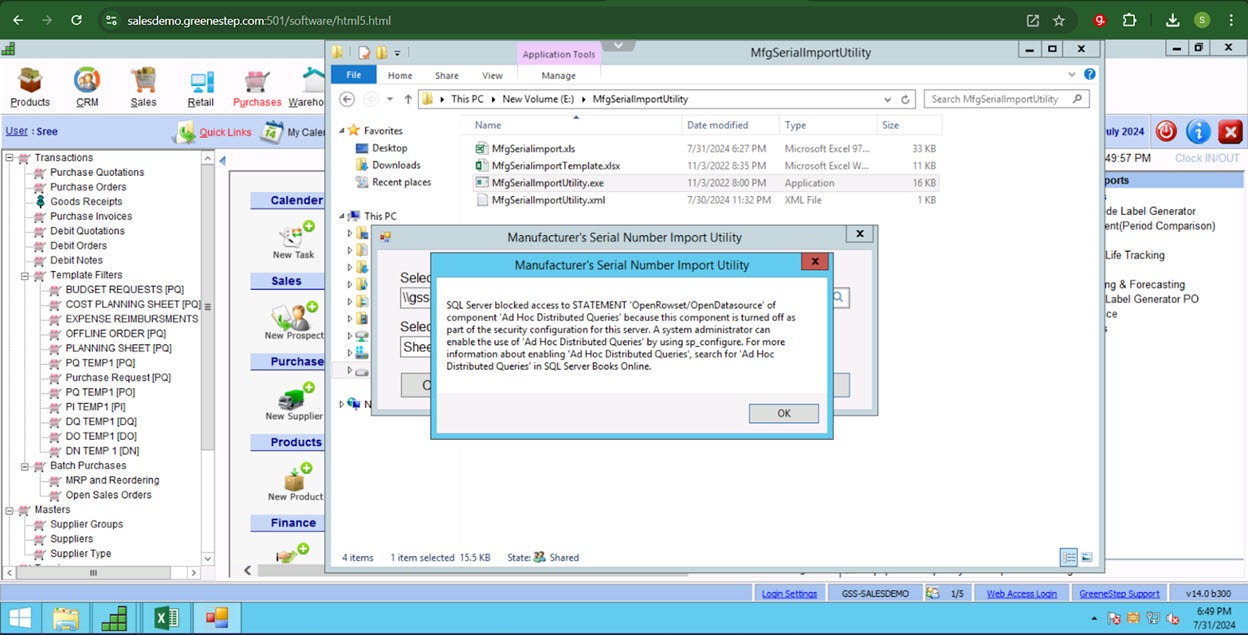Switch to the View ribbon tab

[x=492, y=75]
